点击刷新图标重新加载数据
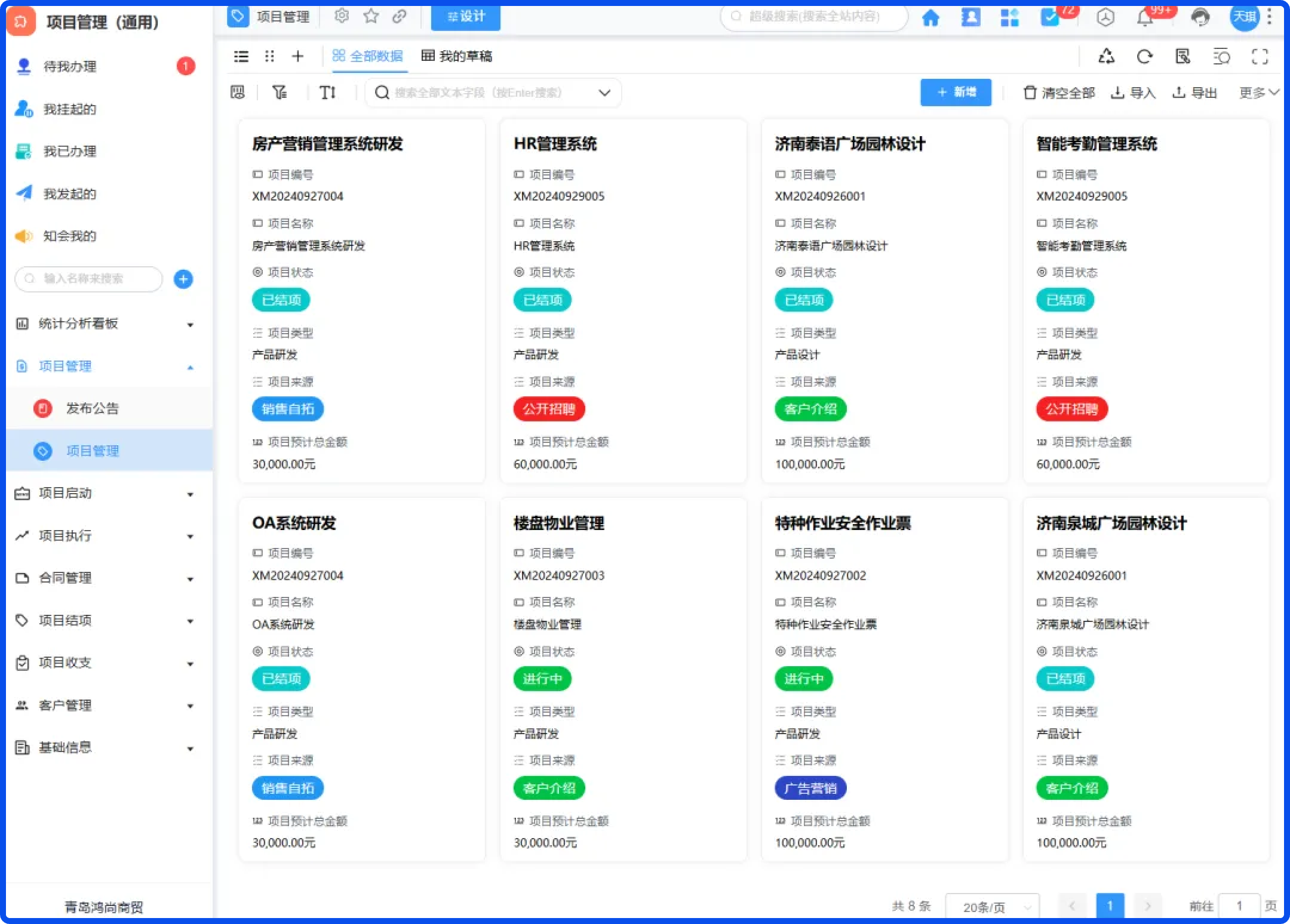This screenshot has width=1290, height=924. (1145, 57)
